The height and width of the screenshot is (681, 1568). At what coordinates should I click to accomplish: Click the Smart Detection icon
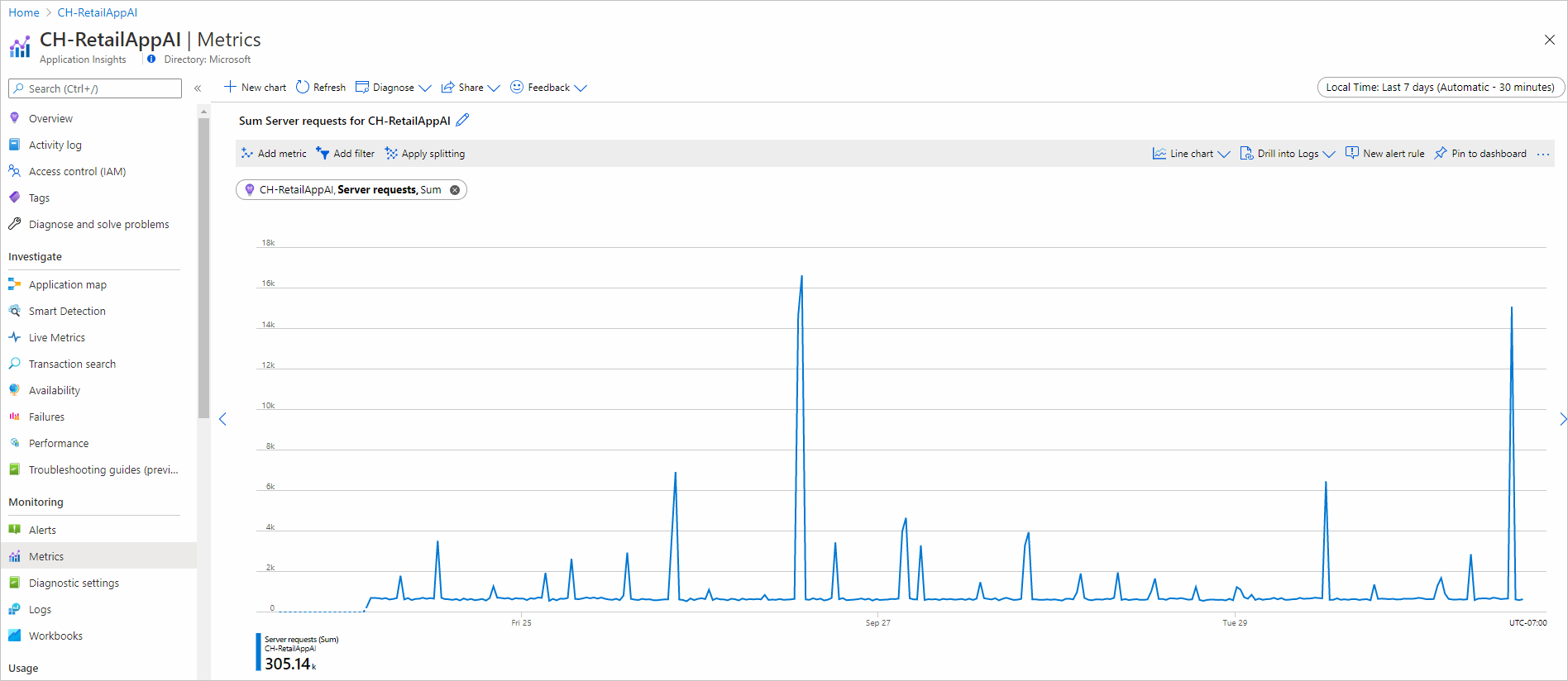15,311
